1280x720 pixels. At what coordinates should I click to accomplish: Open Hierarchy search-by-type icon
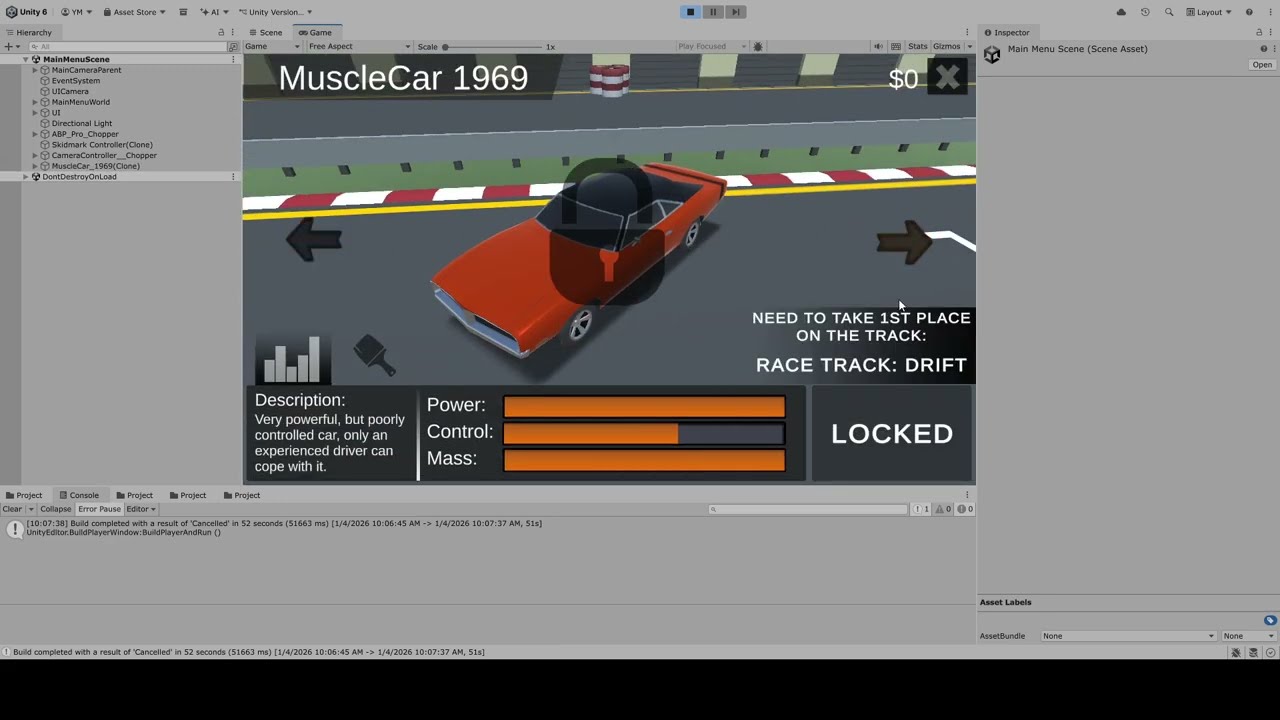(x=233, y=47)
